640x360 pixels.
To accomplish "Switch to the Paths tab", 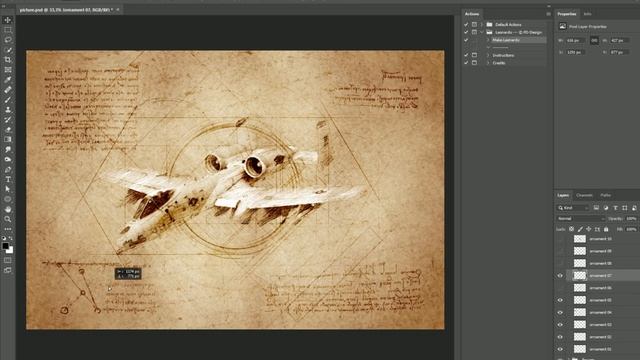I will [606, 196].
